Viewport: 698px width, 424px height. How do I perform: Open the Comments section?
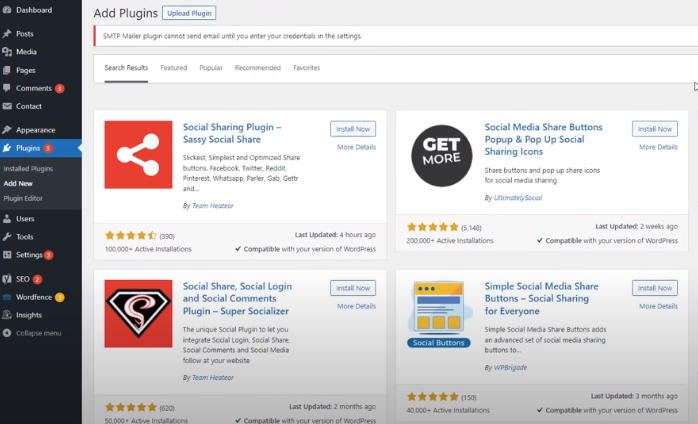pyautogui.click(x=34, y=88)
